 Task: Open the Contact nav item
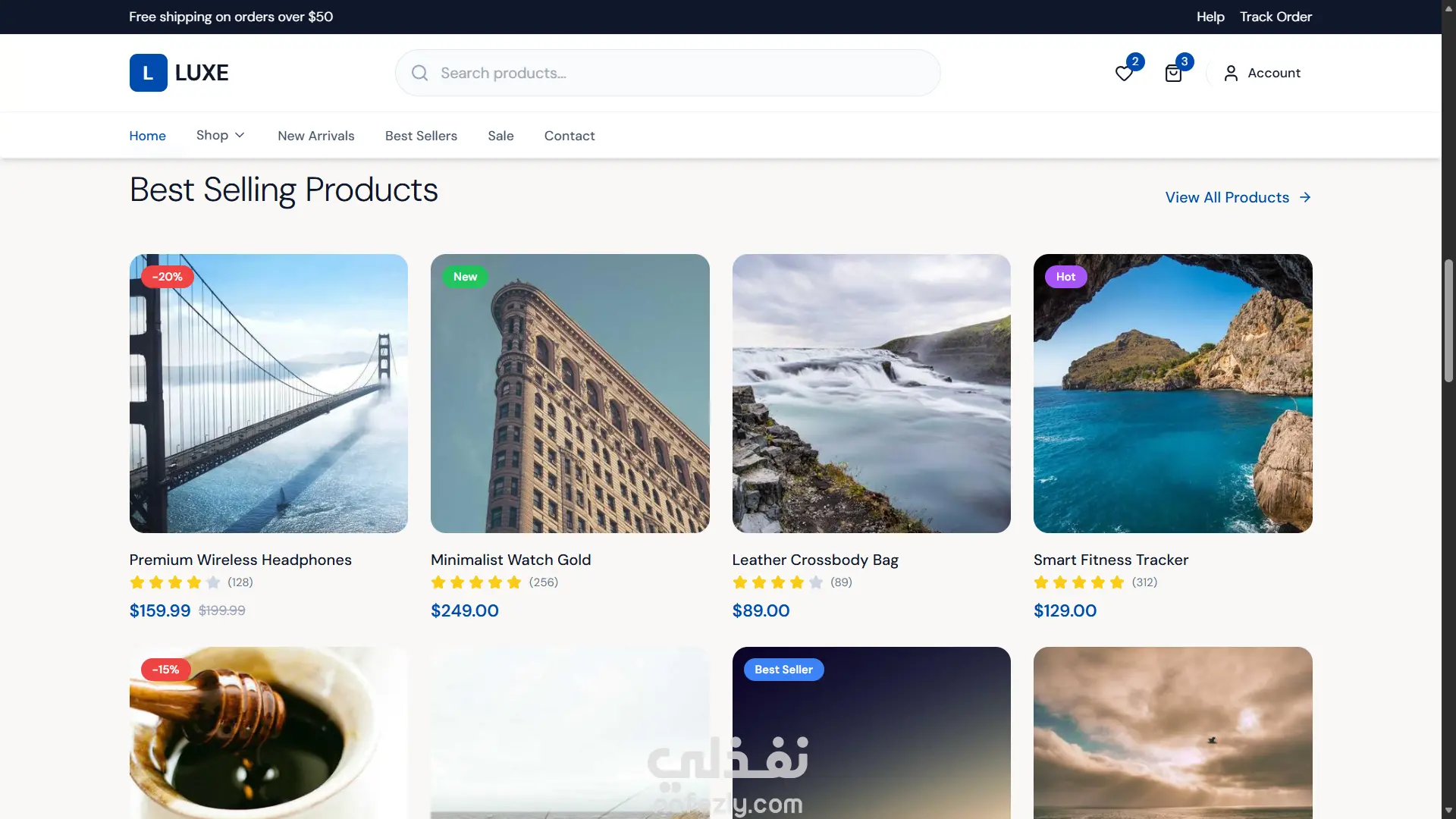coord(570,136)
